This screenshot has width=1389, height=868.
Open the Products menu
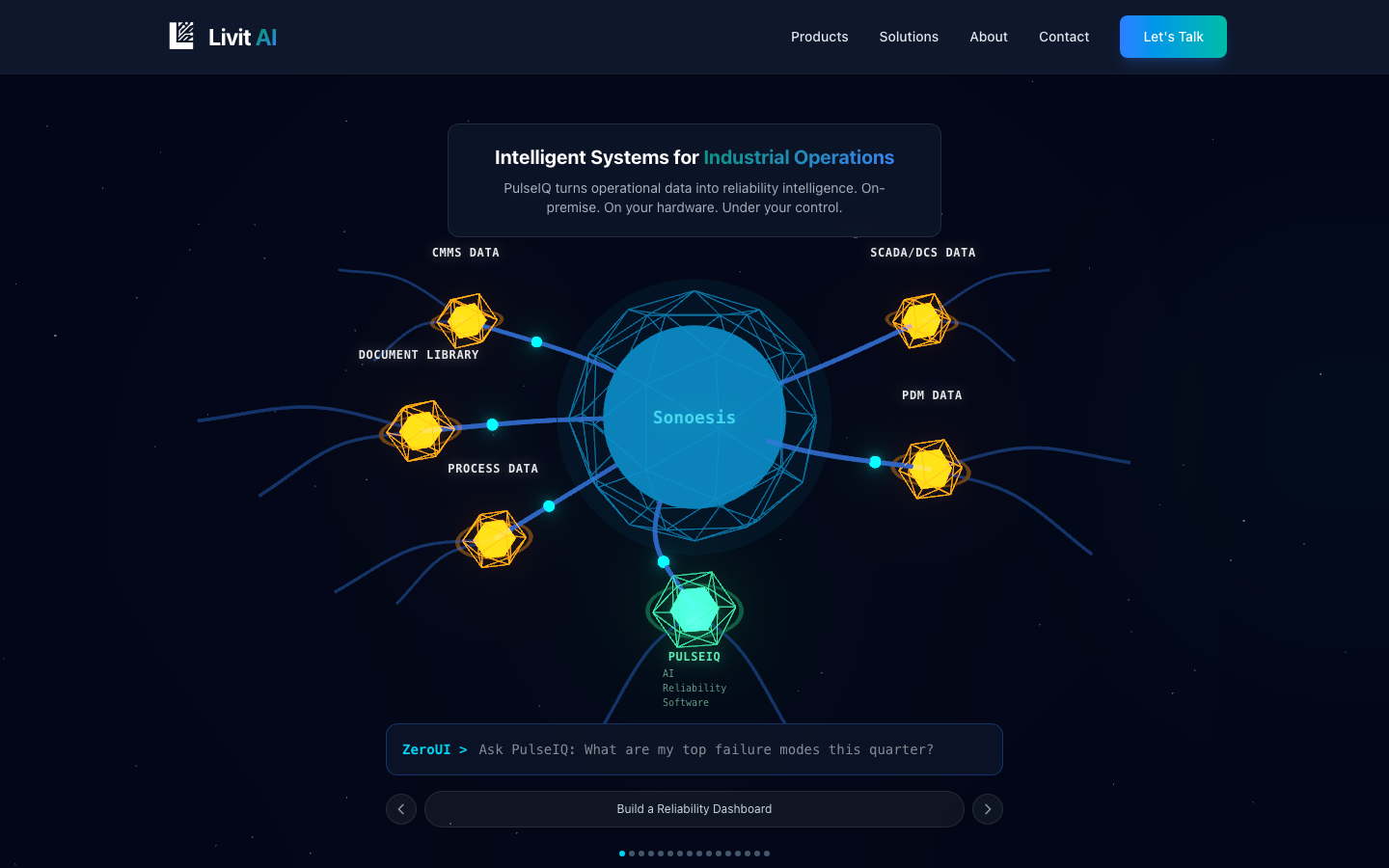(x=820, y=37)
